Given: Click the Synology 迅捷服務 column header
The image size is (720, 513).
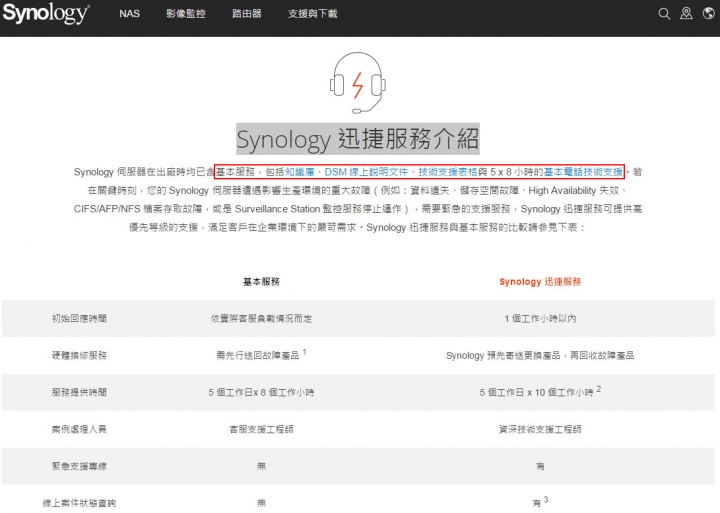Looking at the screenshot, I should (x=540, y=282).
